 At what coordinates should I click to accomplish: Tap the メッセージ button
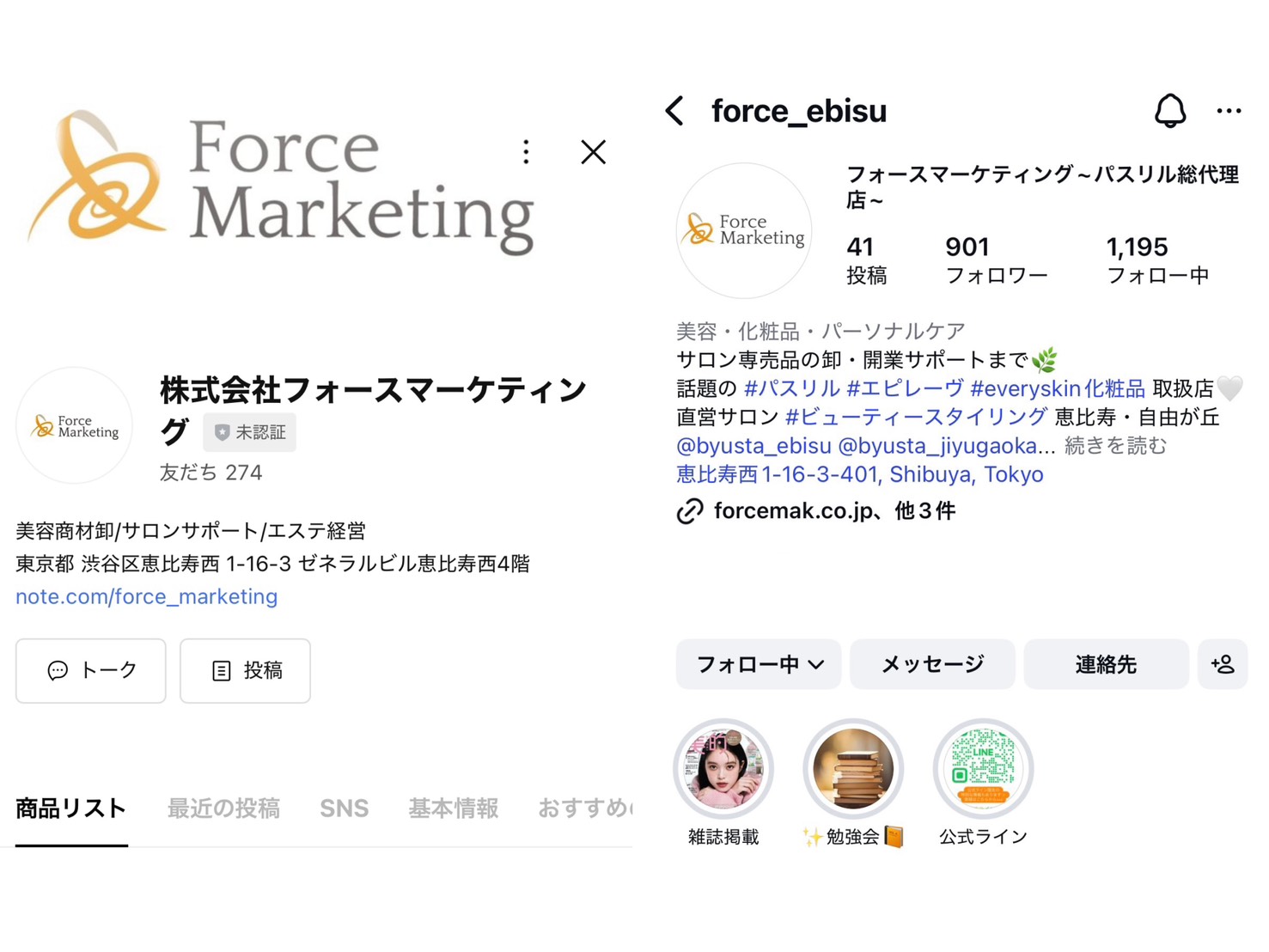932,664
